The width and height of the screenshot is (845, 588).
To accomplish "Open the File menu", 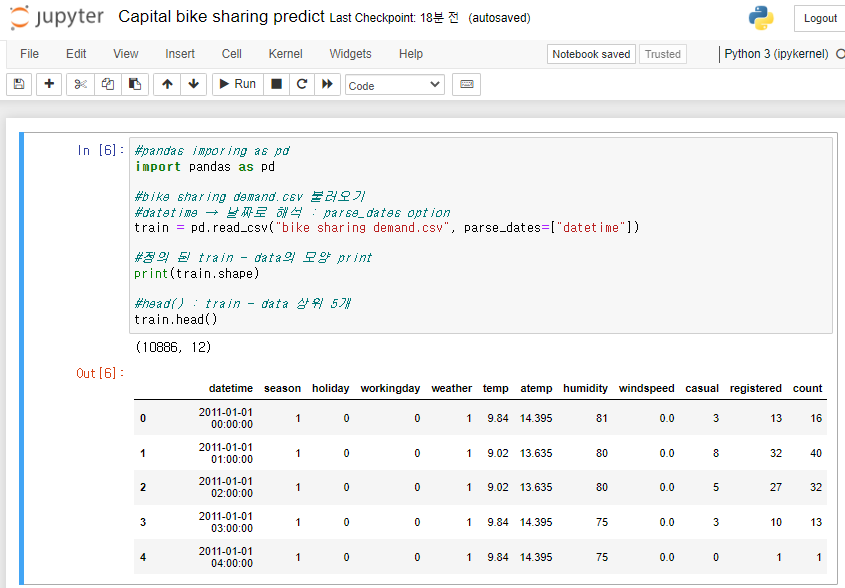I will [29, 54].
